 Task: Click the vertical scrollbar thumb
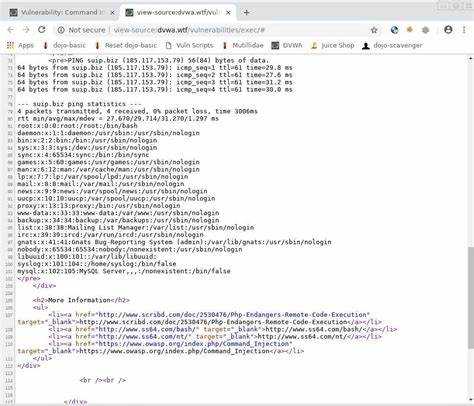(470, 298)
